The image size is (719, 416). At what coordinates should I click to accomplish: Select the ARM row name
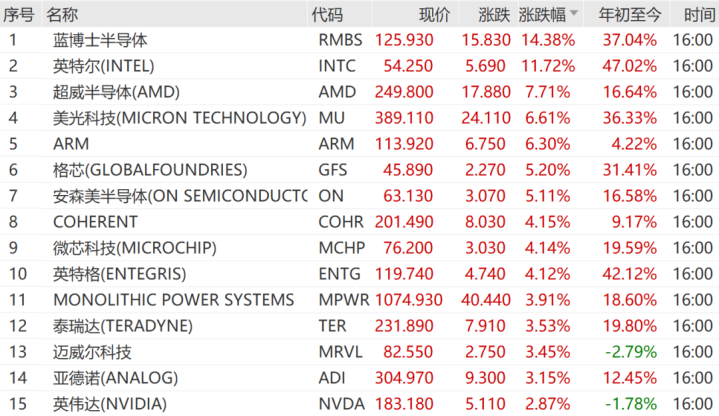coord(71,144)
